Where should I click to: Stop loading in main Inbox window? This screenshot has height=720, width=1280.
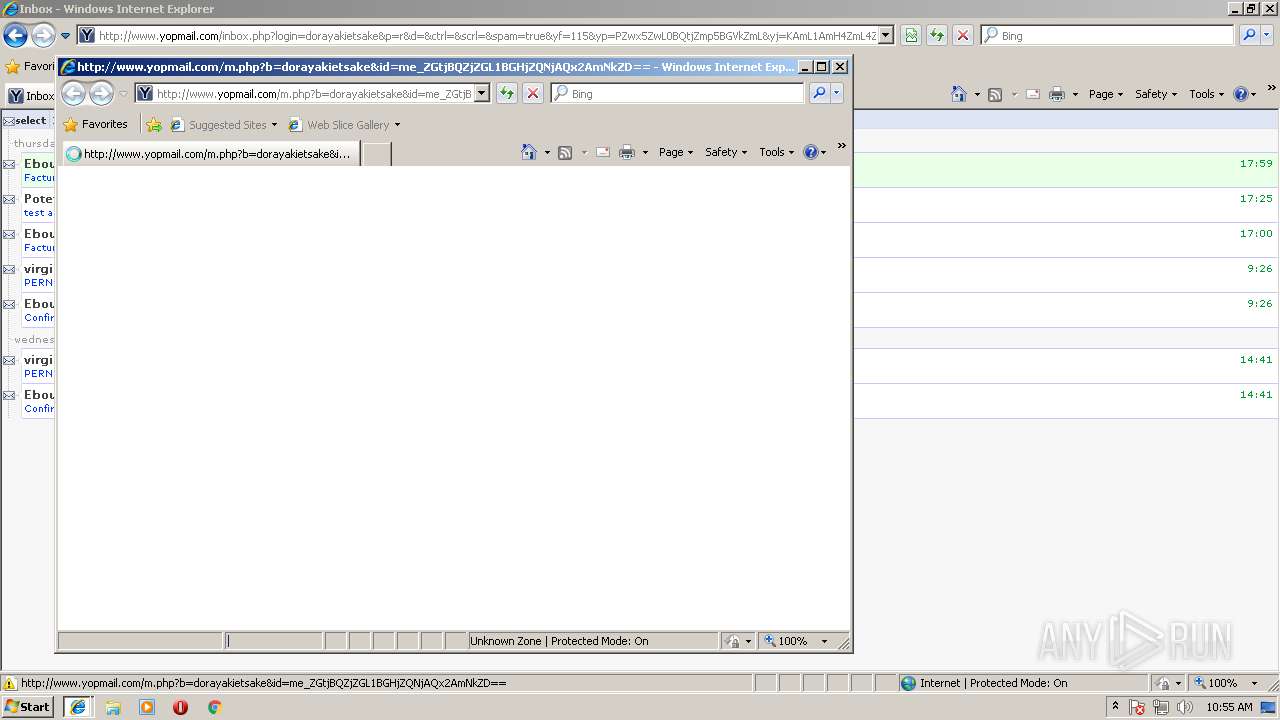pyautogui.click(x=963, y=35)
